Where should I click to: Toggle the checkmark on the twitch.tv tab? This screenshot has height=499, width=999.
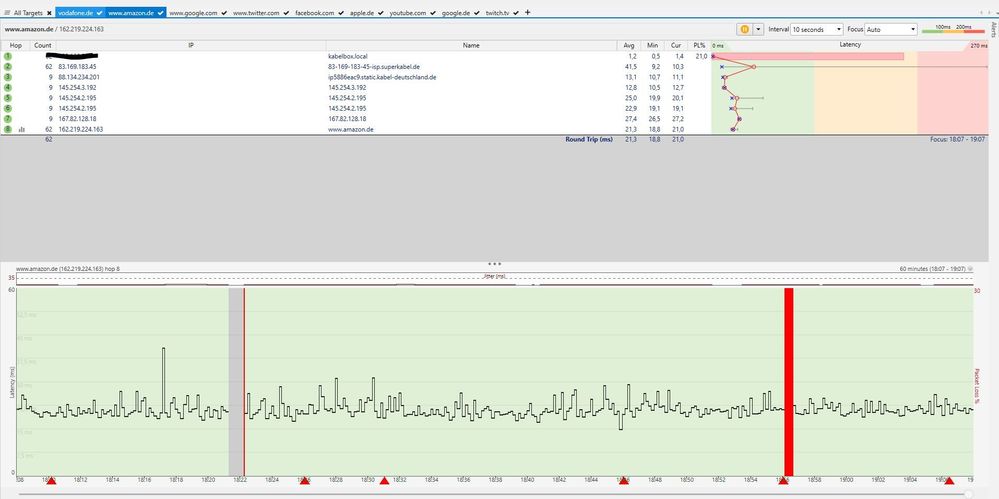coord(515,13)
